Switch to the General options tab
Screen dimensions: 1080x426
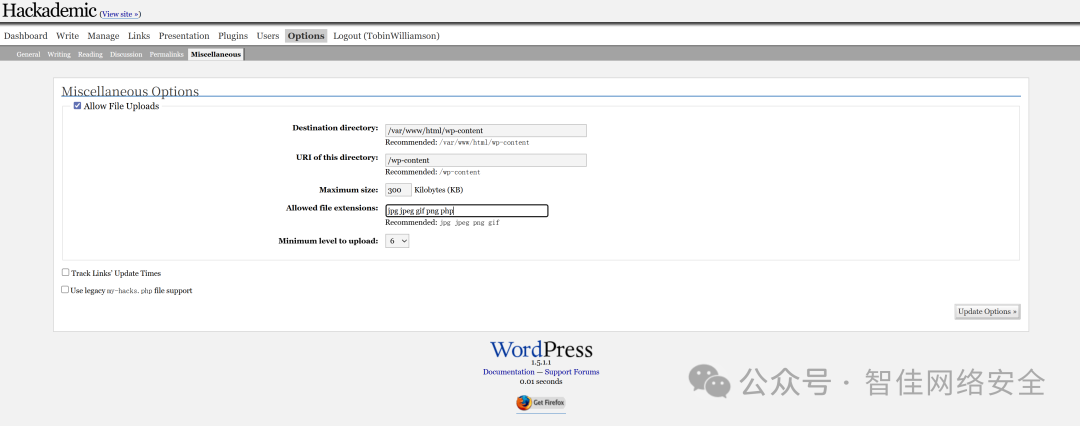[x=28, y=54]
